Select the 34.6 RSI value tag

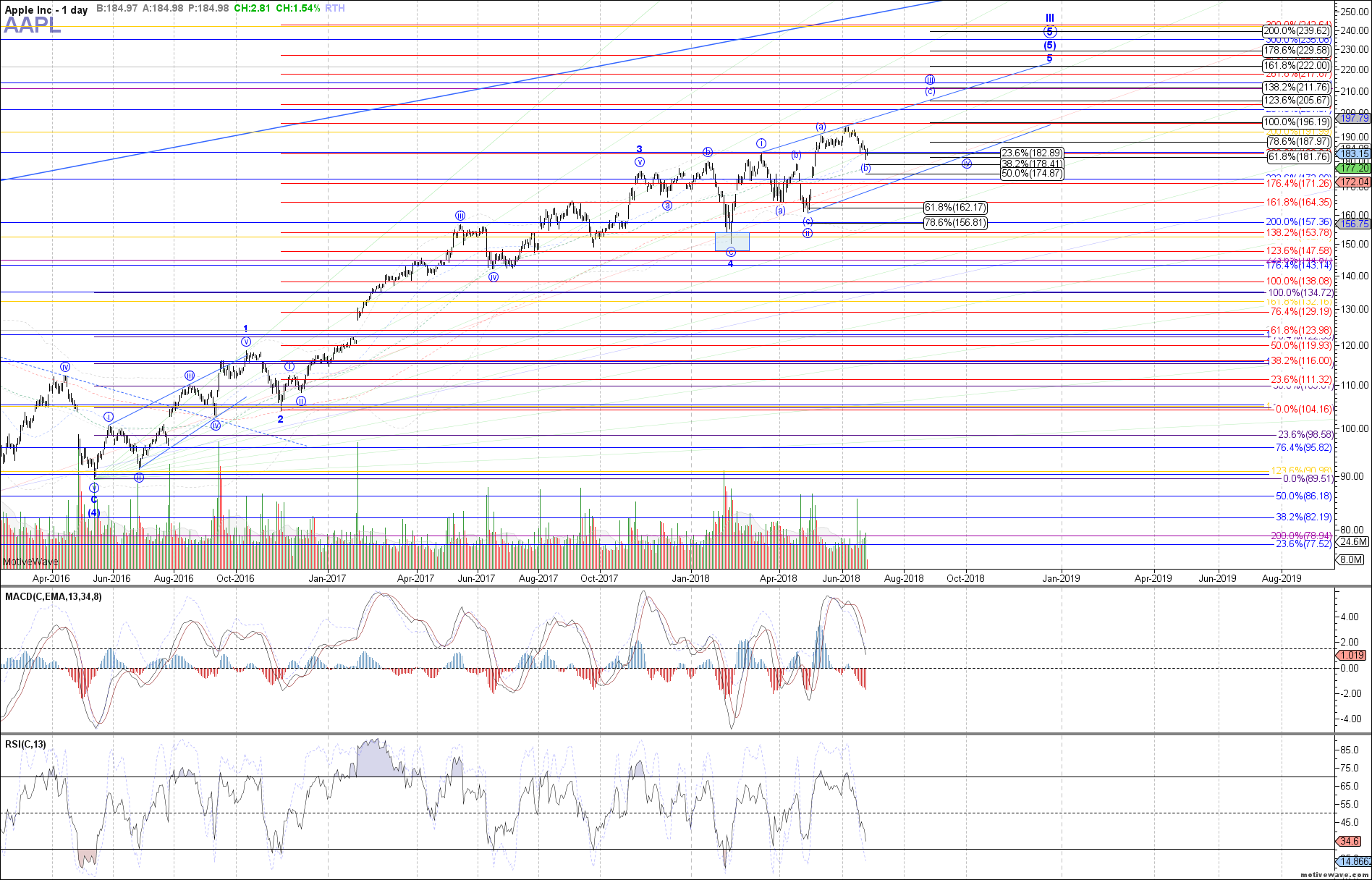[1350, 842]
